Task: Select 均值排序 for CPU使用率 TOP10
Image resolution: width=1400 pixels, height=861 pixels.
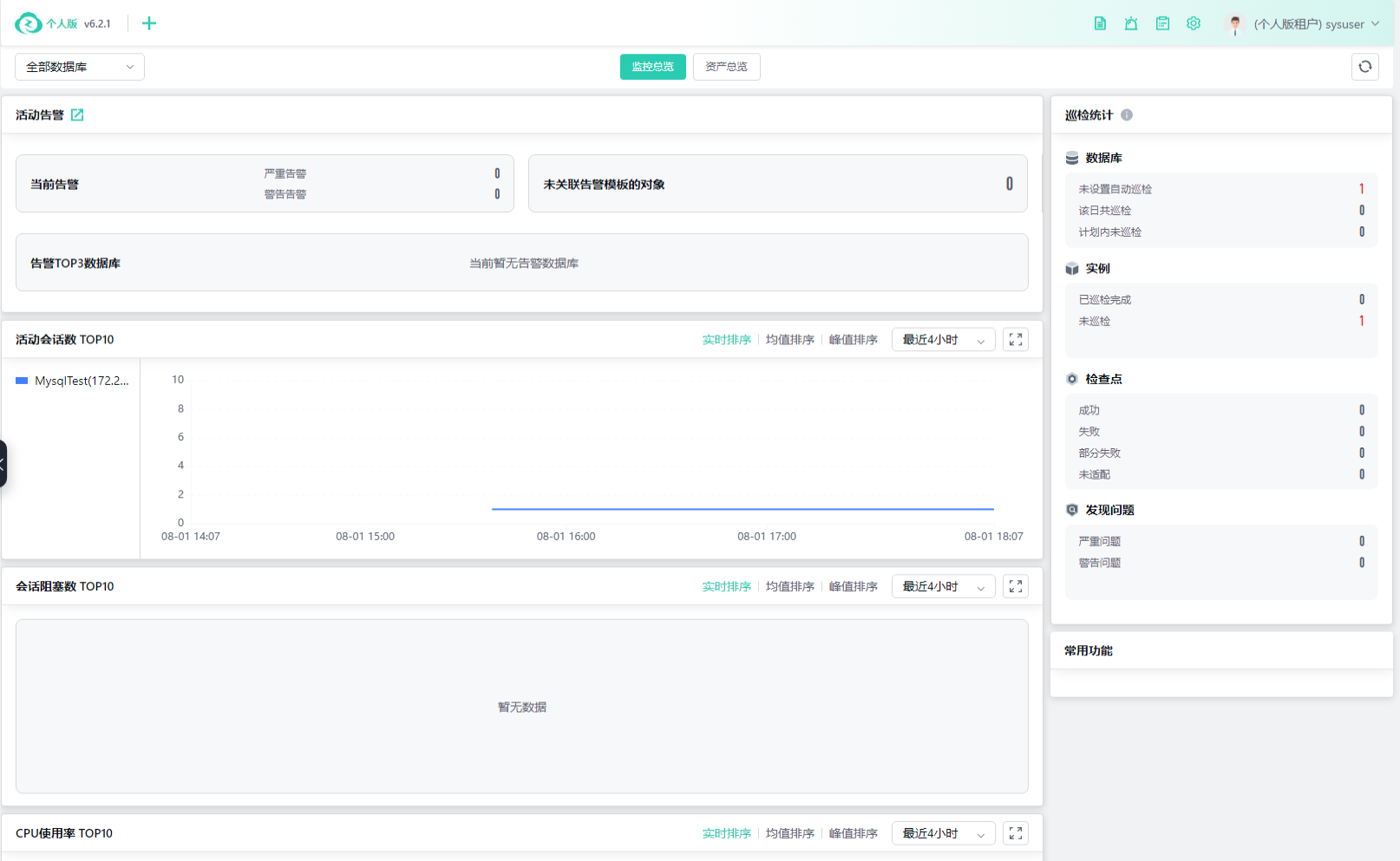Action: click(790, 833)
